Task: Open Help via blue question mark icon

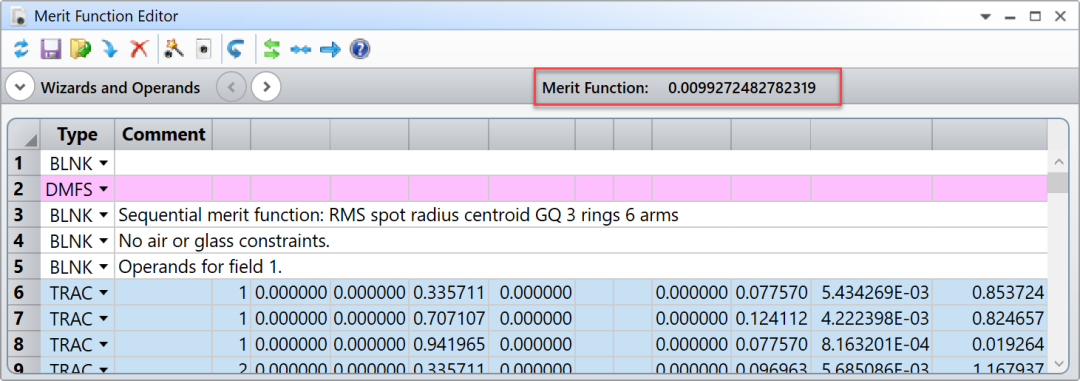Action: click(360, 49)
